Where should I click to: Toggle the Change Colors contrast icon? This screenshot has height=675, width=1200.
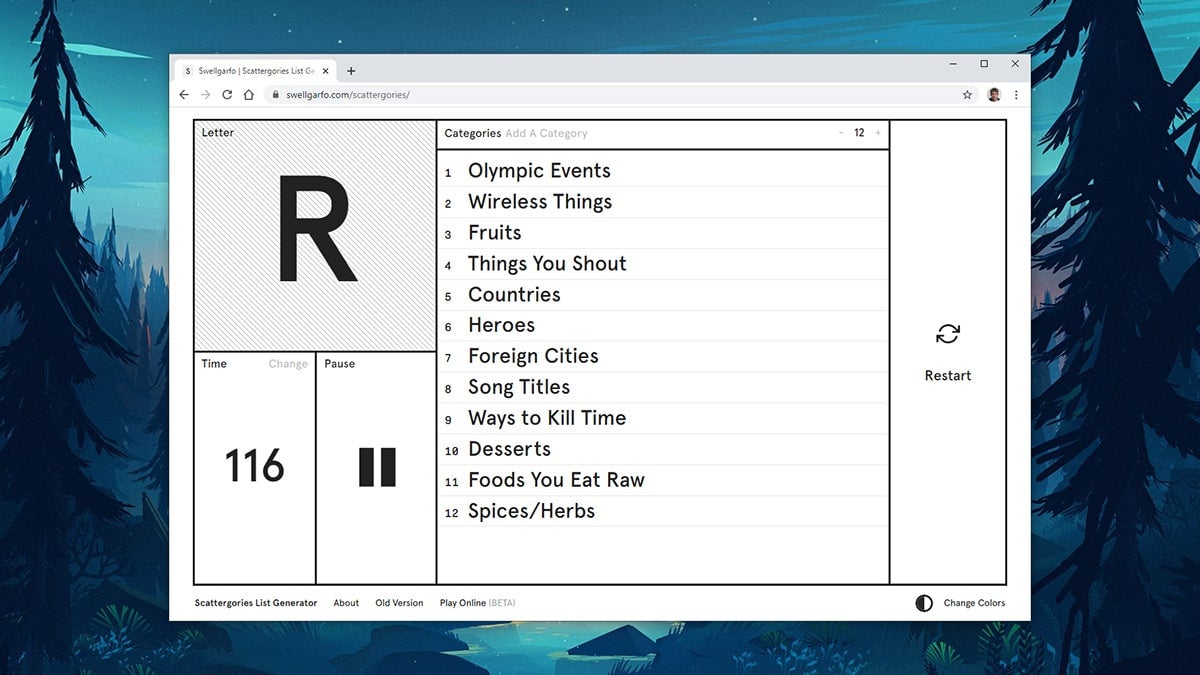[x=924, y=603]
